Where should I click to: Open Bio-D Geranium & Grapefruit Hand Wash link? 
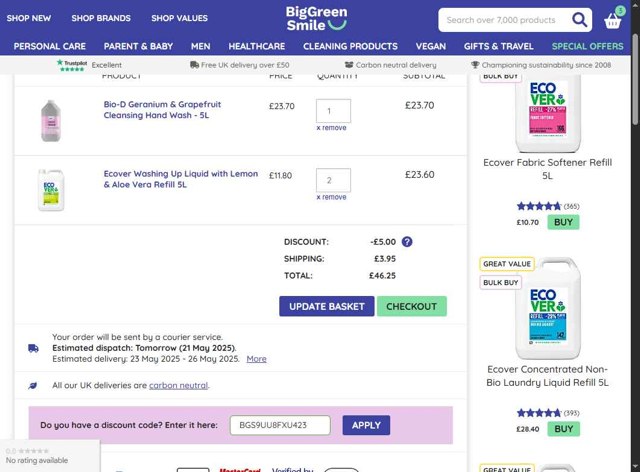point(162,110)
